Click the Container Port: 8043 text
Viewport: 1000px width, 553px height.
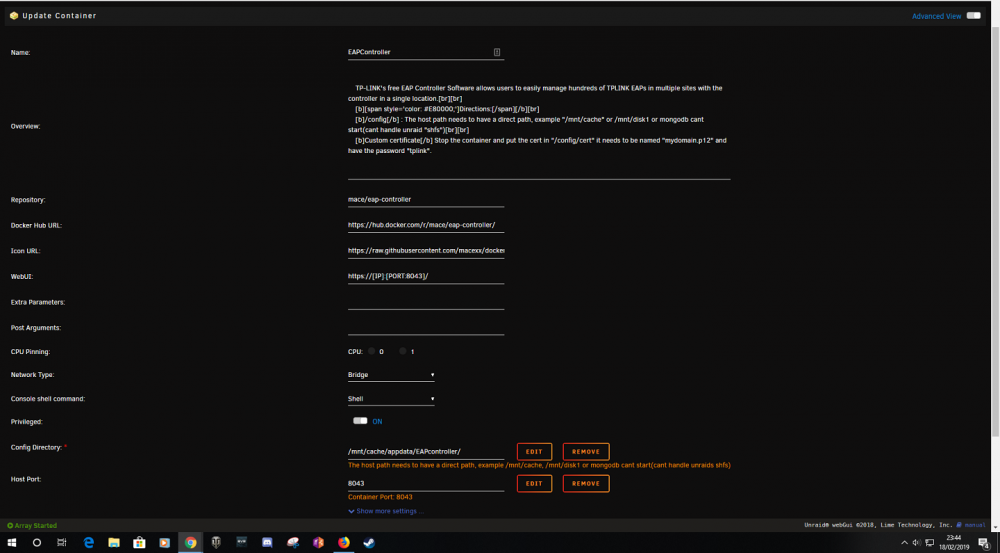[x=380, y=497]
